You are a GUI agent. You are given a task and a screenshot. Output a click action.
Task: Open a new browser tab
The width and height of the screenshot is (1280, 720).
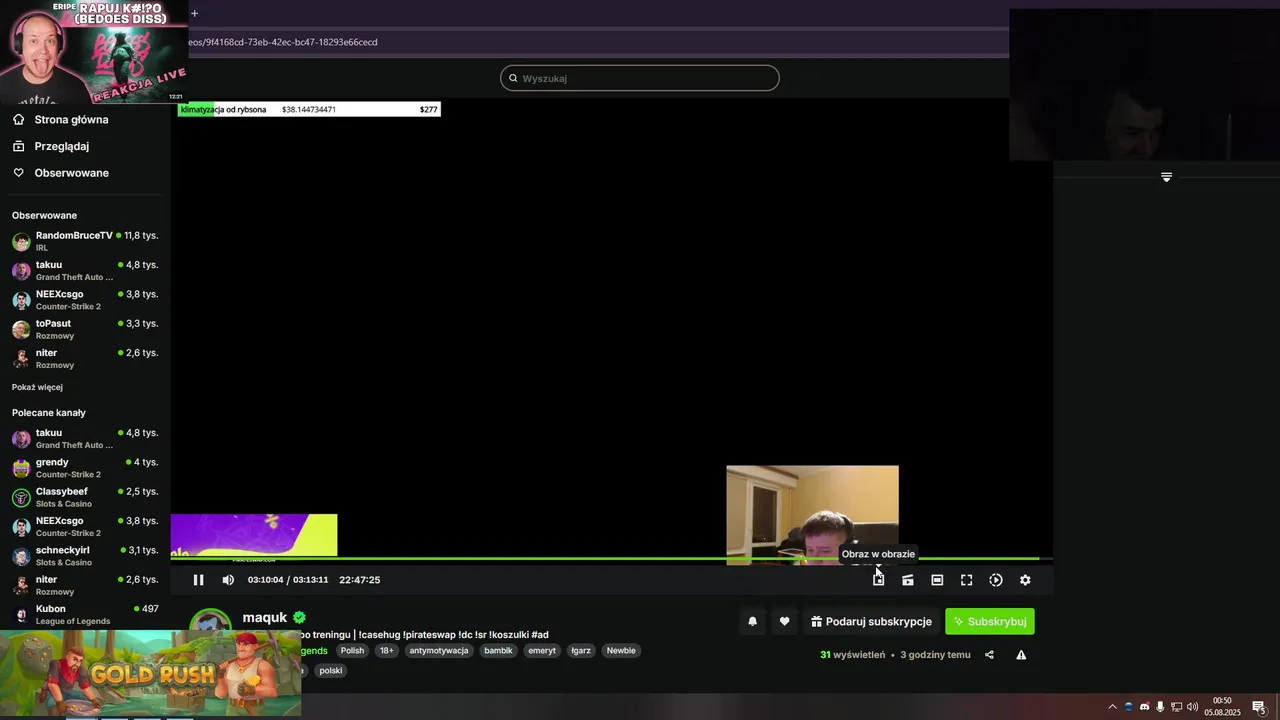pyautogui.click(x=194, y=13)
